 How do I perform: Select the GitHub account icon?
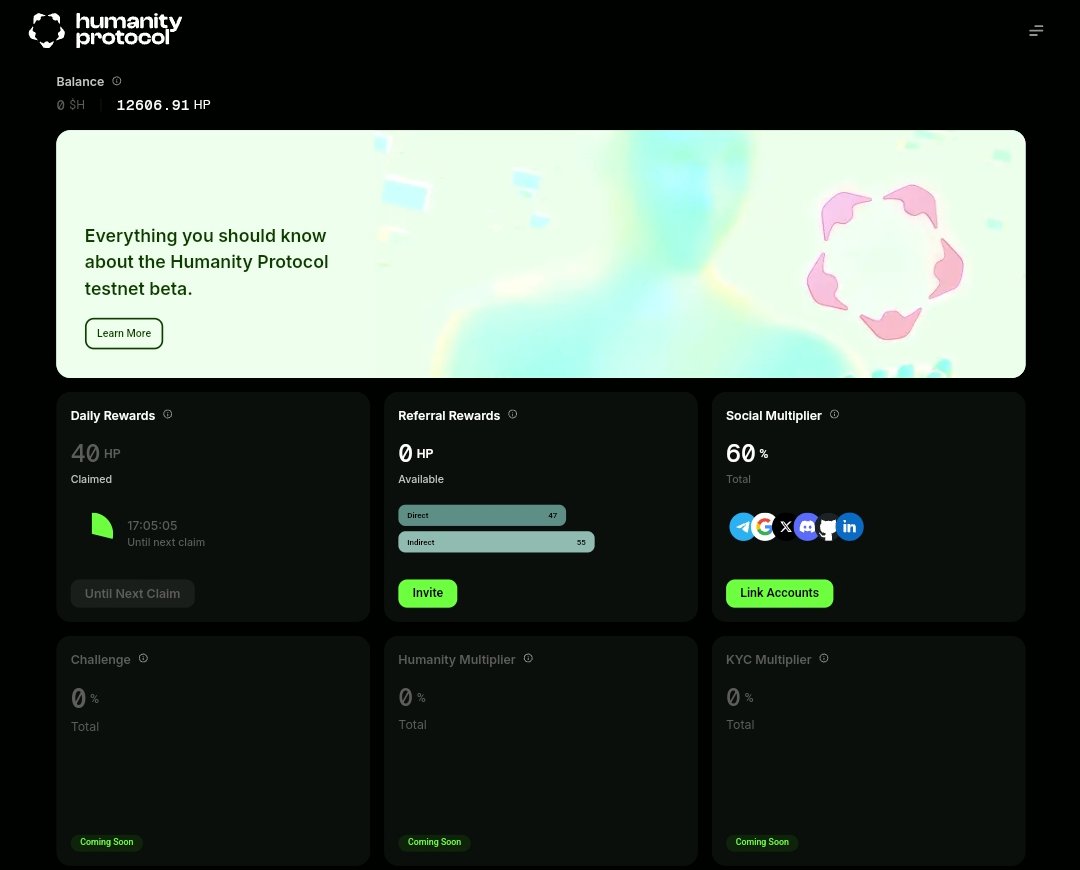[828, 527]
